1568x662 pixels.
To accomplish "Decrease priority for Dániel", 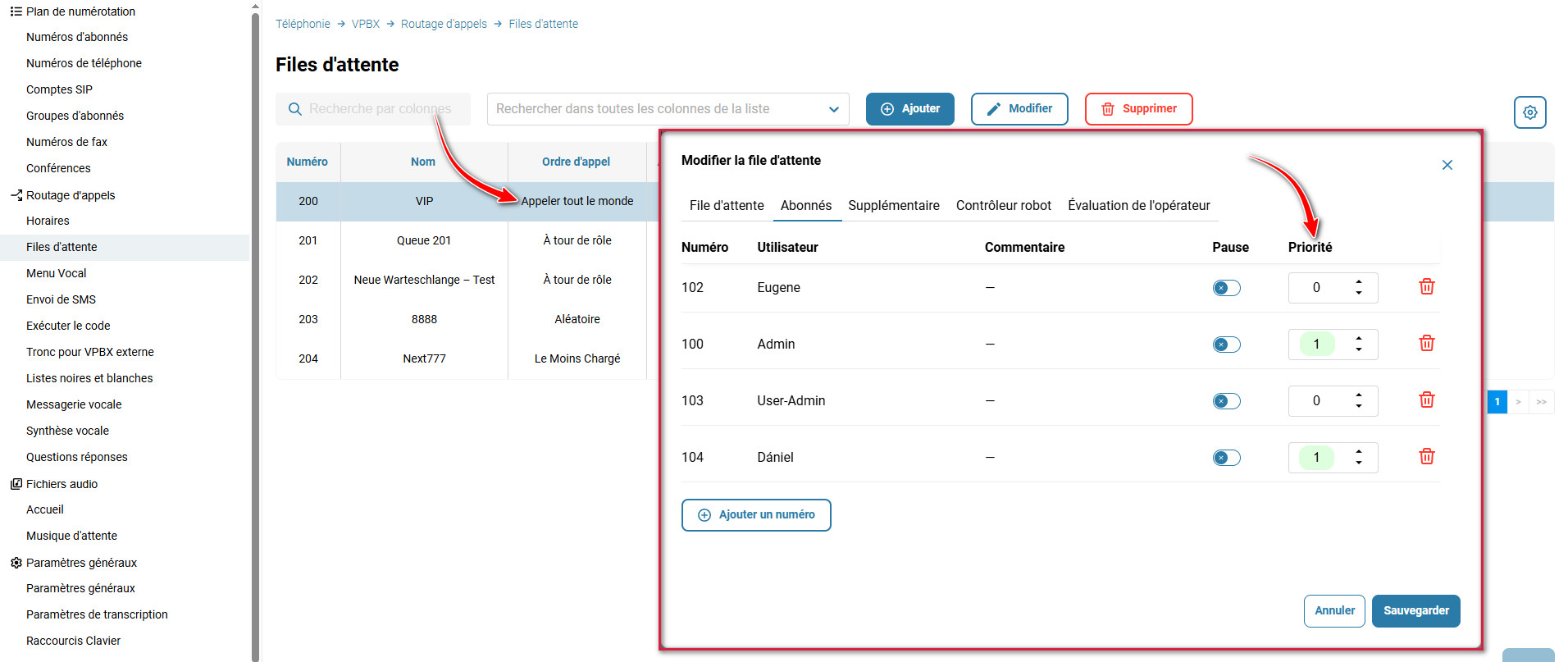I will click(x=1359, y=463).
